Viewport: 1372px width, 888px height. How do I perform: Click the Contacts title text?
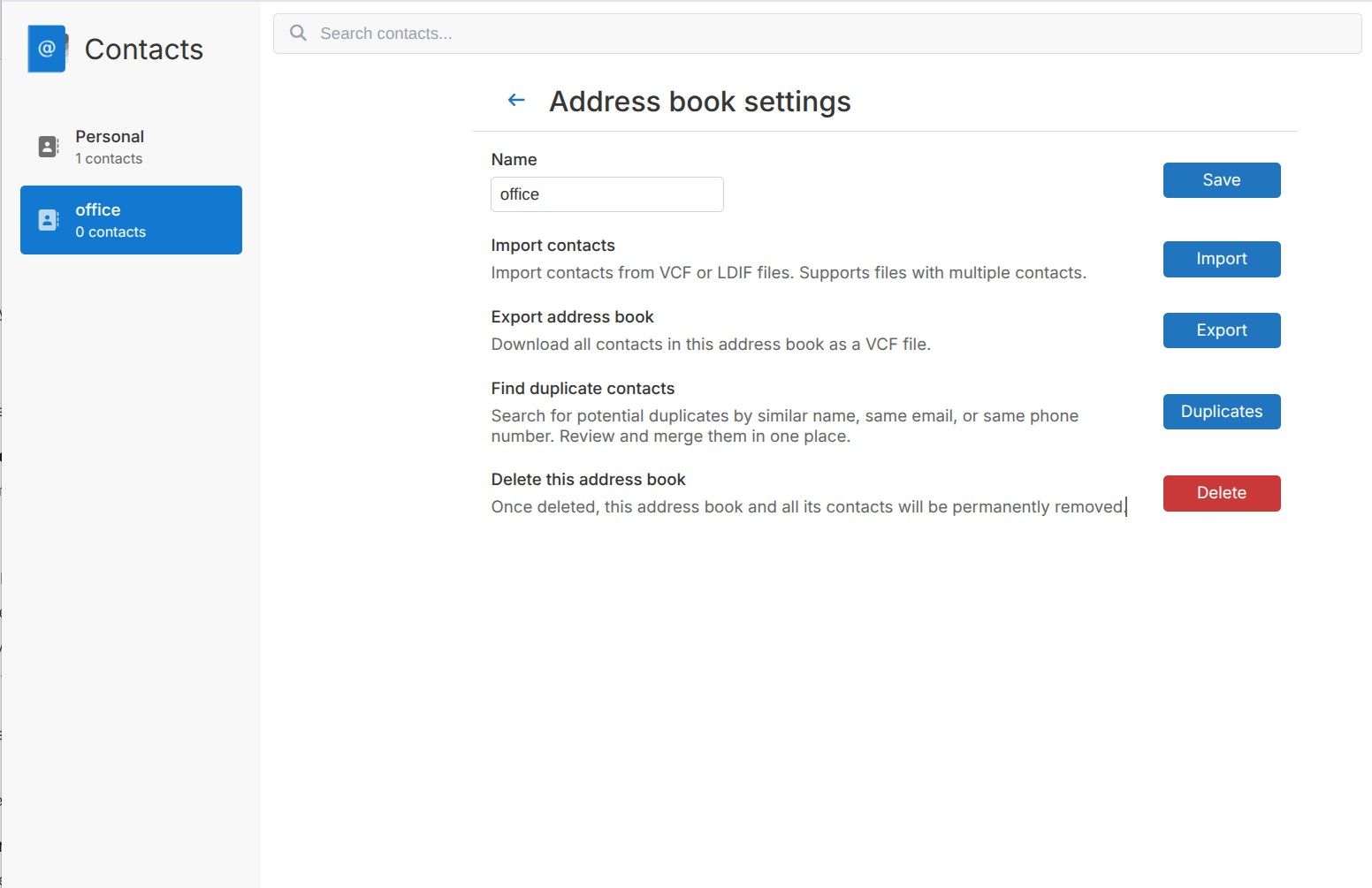click(144, 49)
